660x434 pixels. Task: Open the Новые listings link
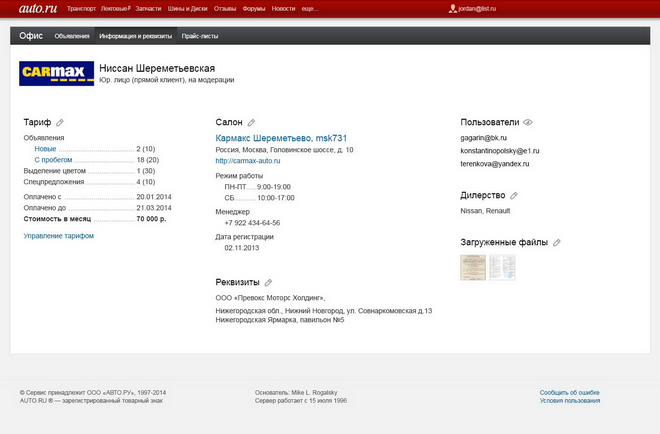point(45,149)
